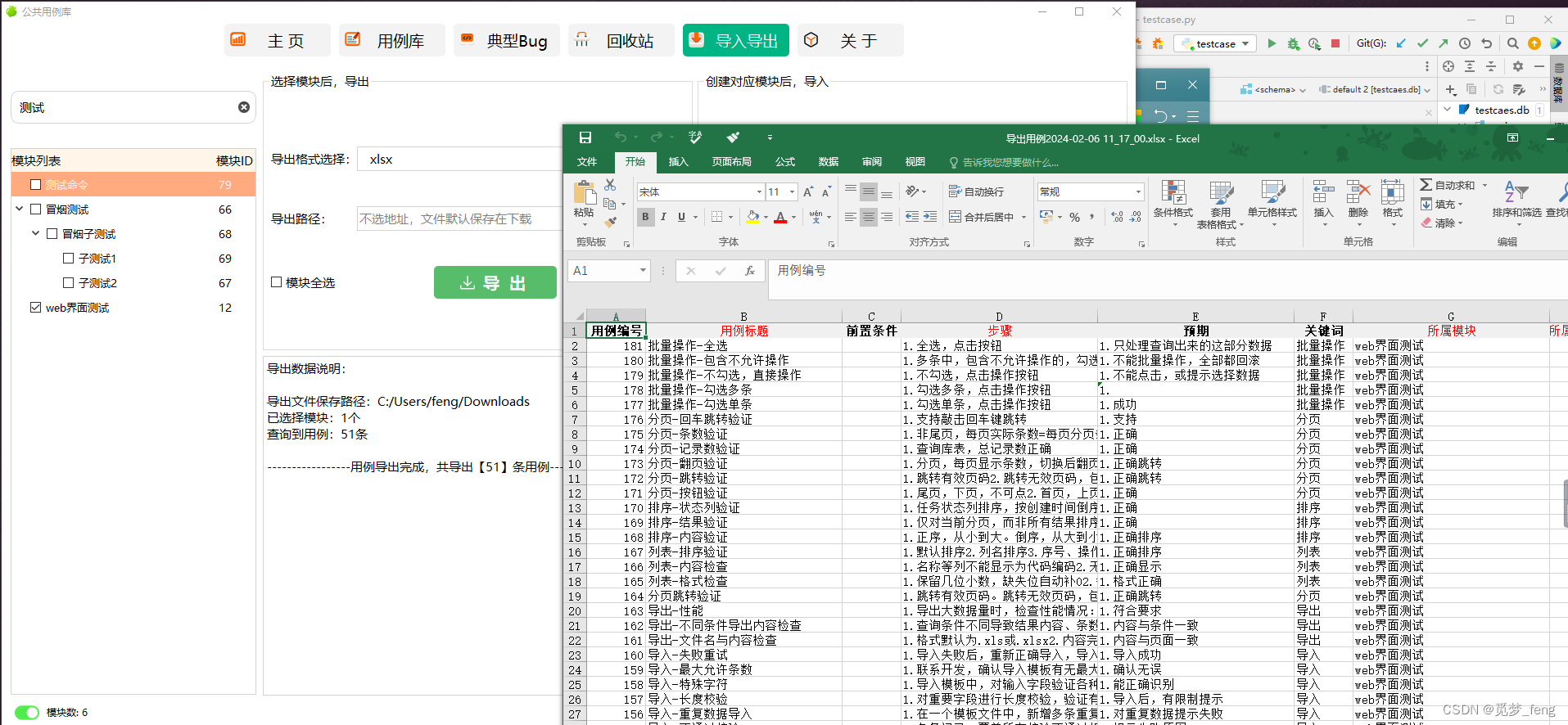Click the Debug bug icon in PyCharm
Image resolution: width=1568 pixels, height=725 pixels.
click(x=1293, y=43)
